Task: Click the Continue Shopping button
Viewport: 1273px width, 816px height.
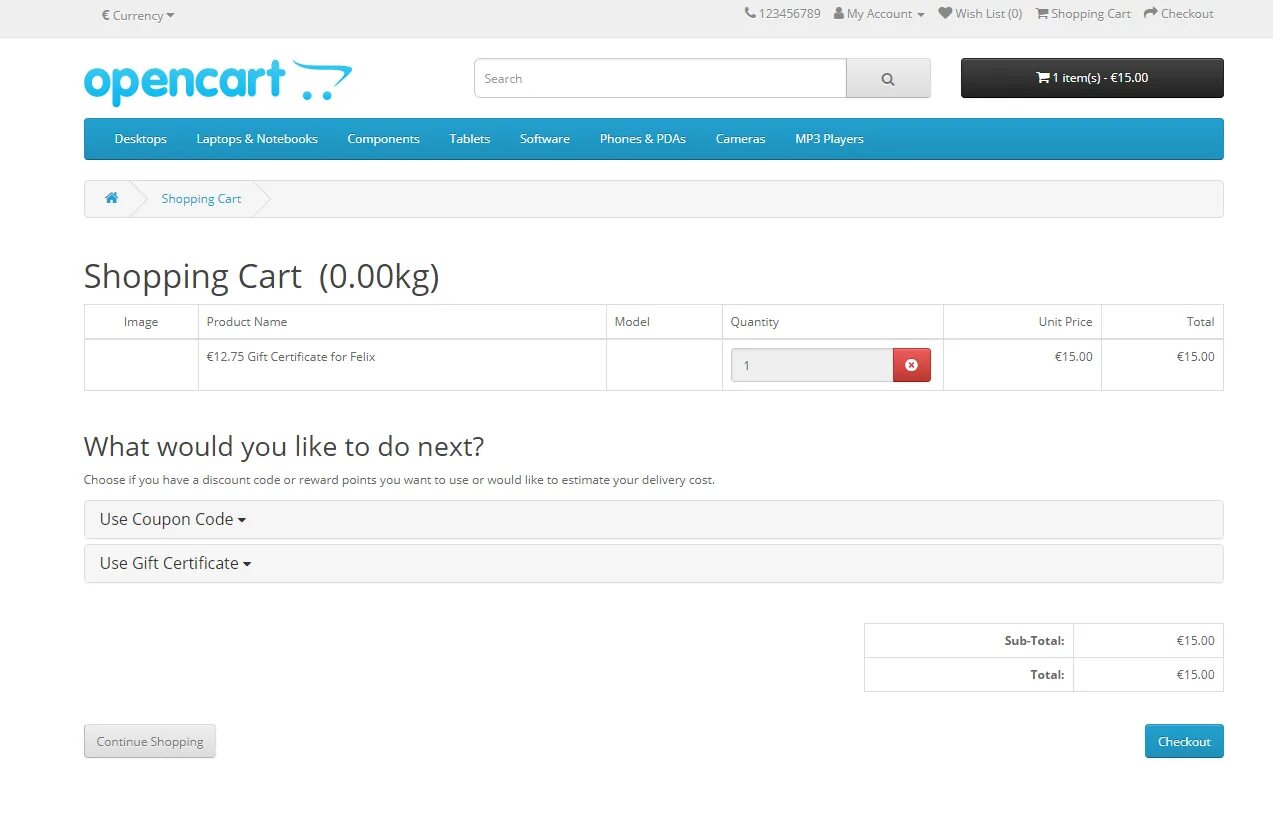Action: (x=150, y=741)
